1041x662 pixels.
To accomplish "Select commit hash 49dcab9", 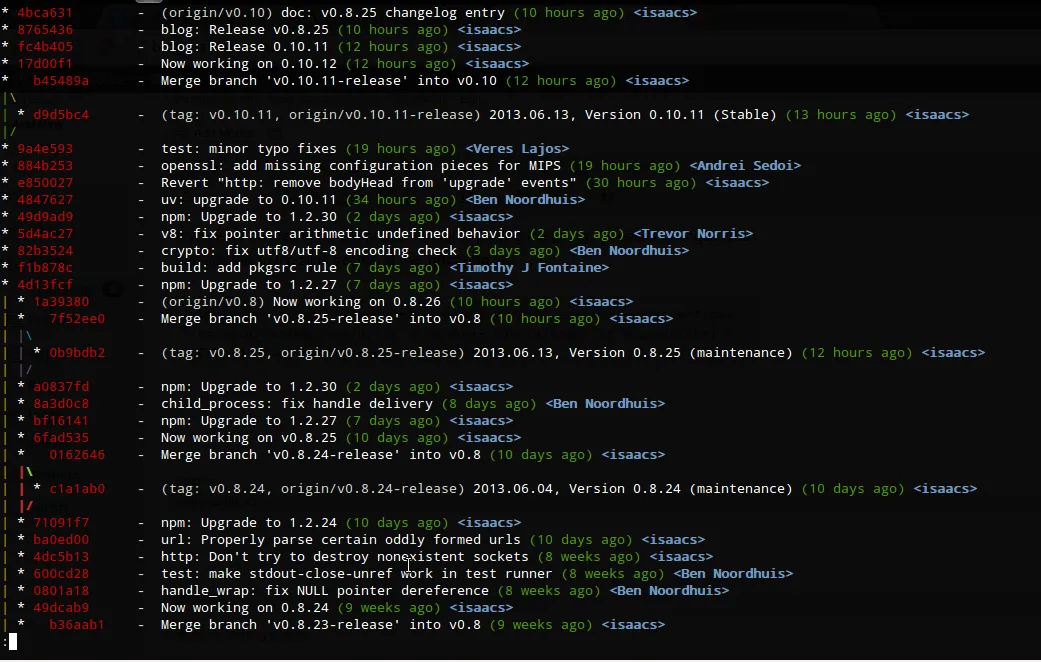I will pyautogui.click(x=61, y=608).
